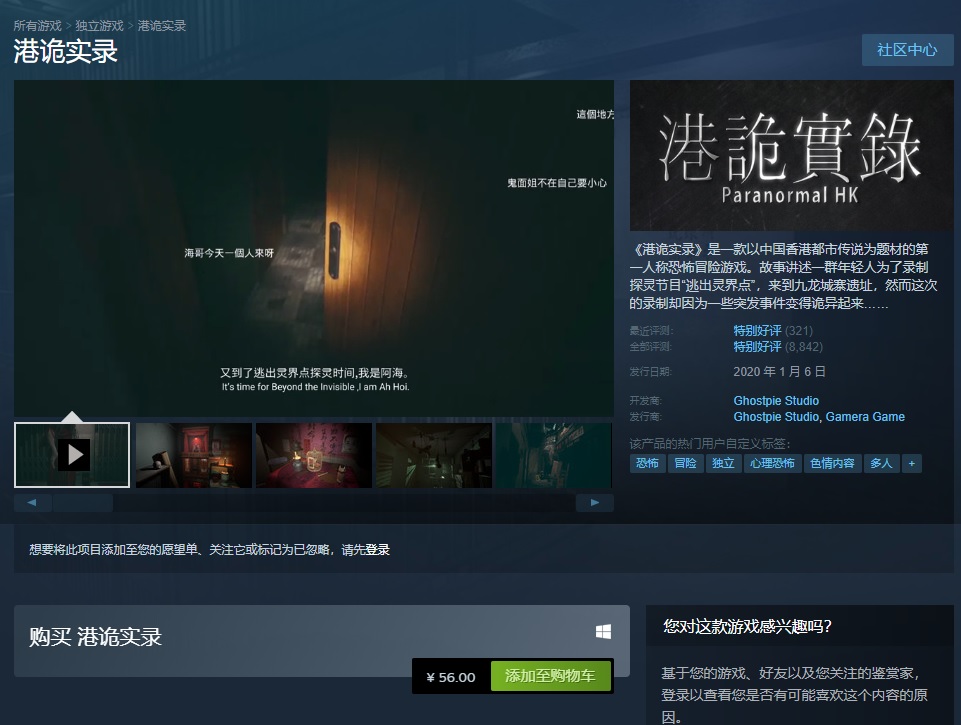Open Ghostpie Studio publisher link
This screenshot has width=961, height=725.
pyautogui.click(x=776, y=417)
